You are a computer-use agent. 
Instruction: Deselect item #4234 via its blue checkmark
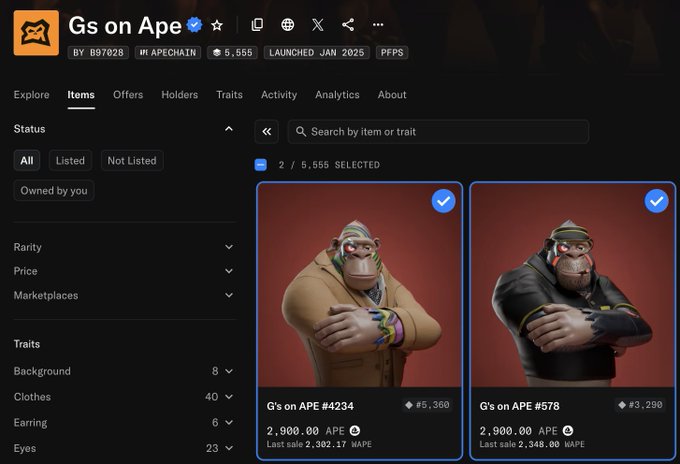click(x=443, y=201)
